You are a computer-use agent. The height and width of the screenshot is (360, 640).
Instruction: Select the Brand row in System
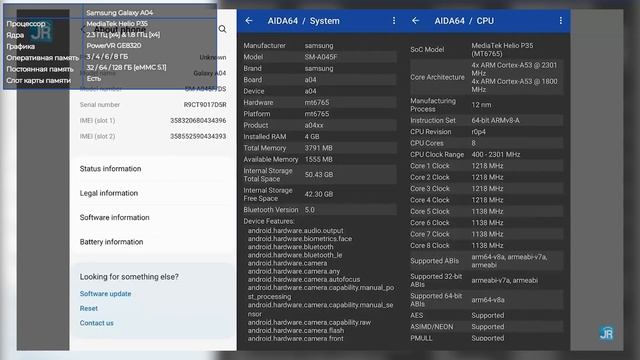pos(320,68)
